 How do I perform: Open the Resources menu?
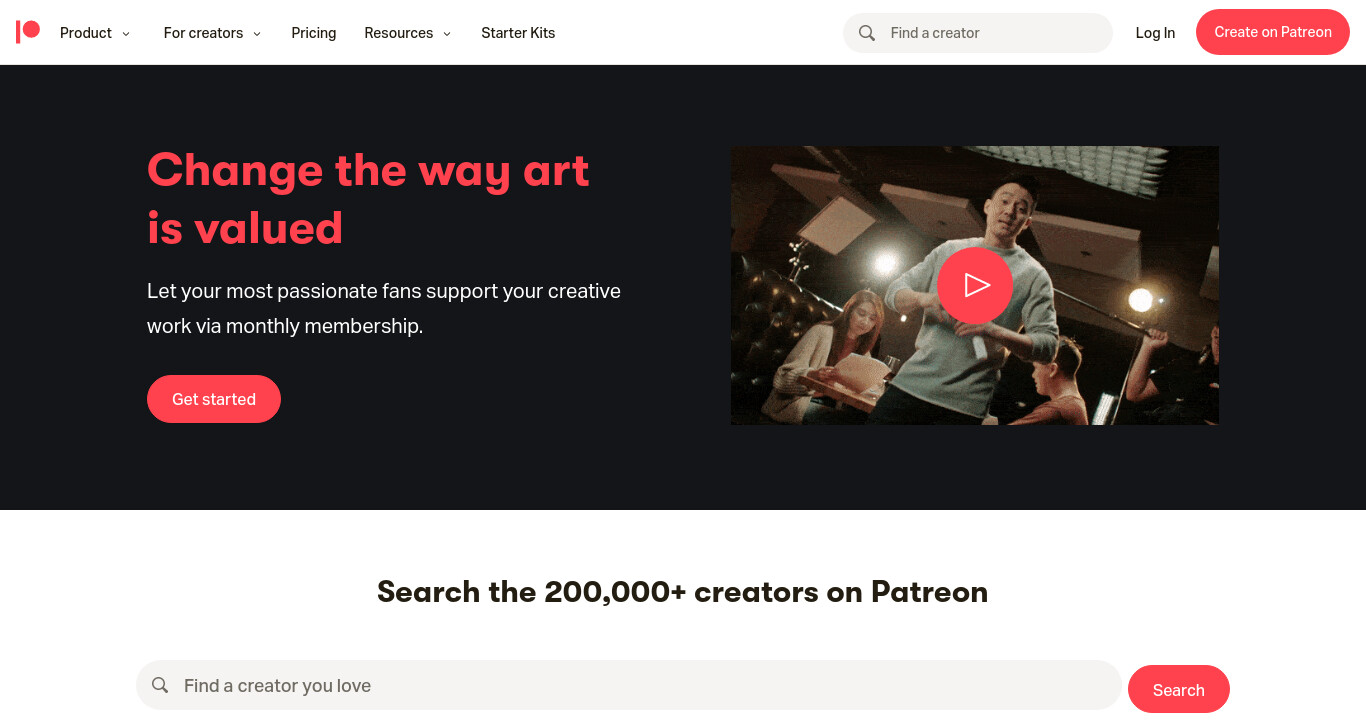407,33
